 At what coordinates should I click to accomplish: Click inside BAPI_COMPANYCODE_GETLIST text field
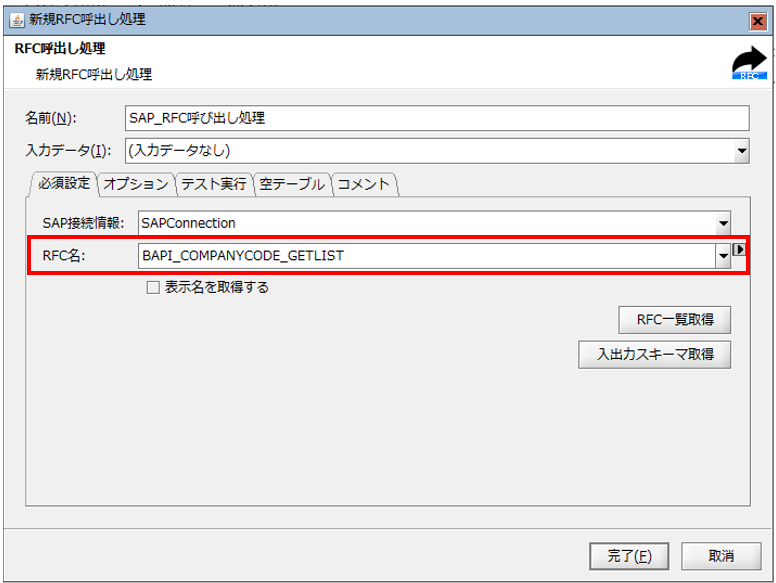tap(426, 256)
